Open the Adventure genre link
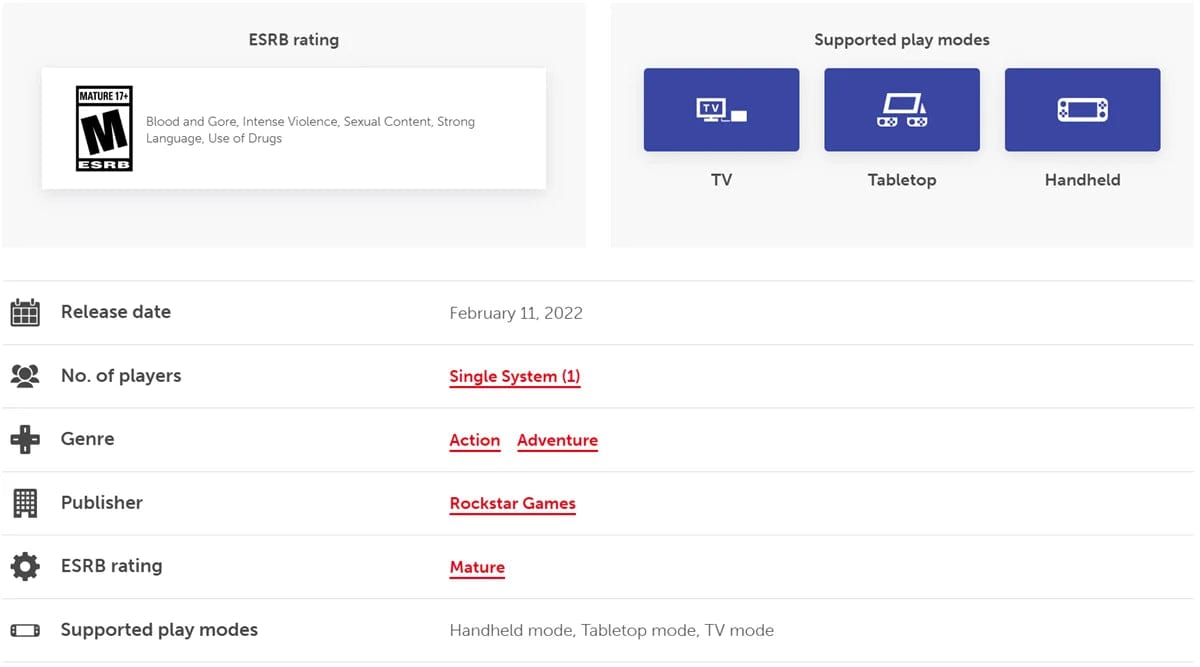 tap(557, 440)
